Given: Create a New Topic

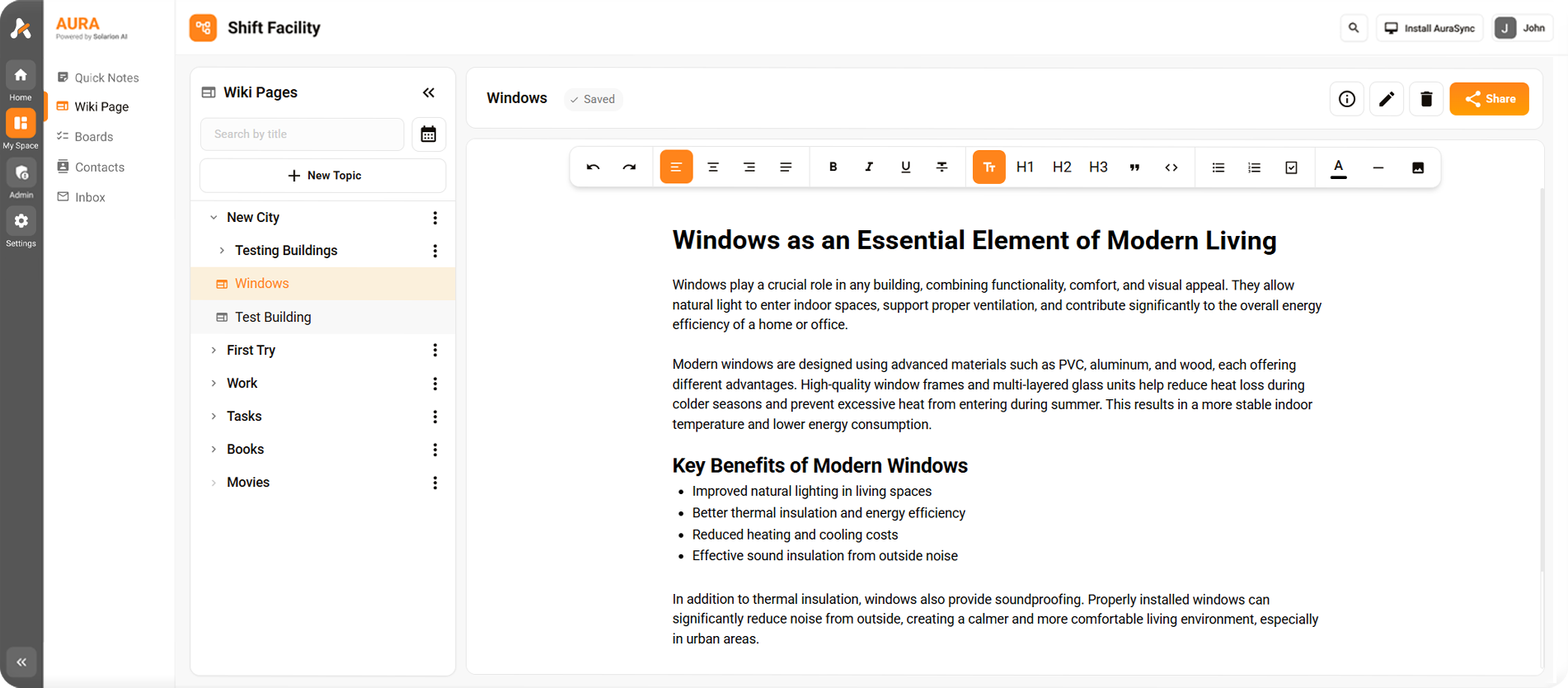Looking at the screenshot, I should coord(323,176).
